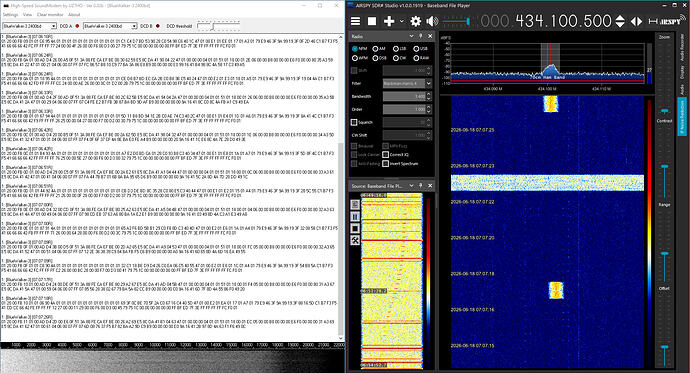690x373 pixels.
Task: Open the tools icon in Baseband File Player
Action: [x=355, y=240]
